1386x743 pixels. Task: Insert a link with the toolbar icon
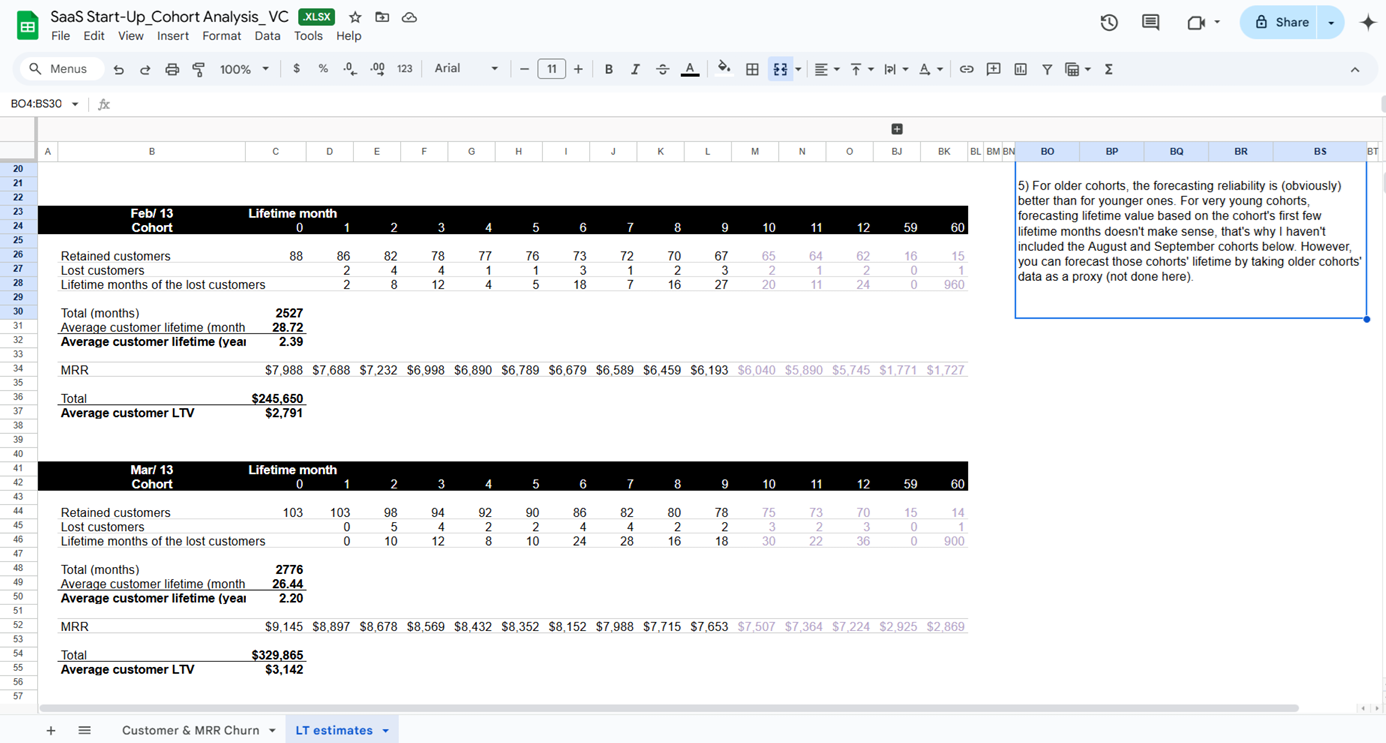tap(966, 69)
